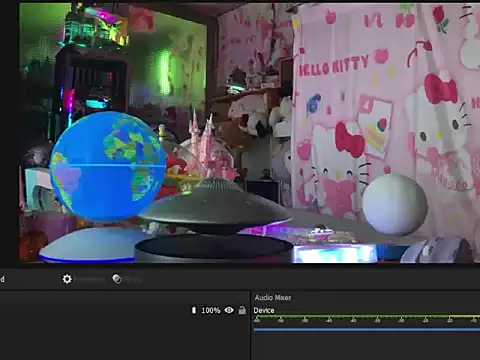Toggle the source lock icon
This screenshot has height=360, width=480.
pos(242,310)
